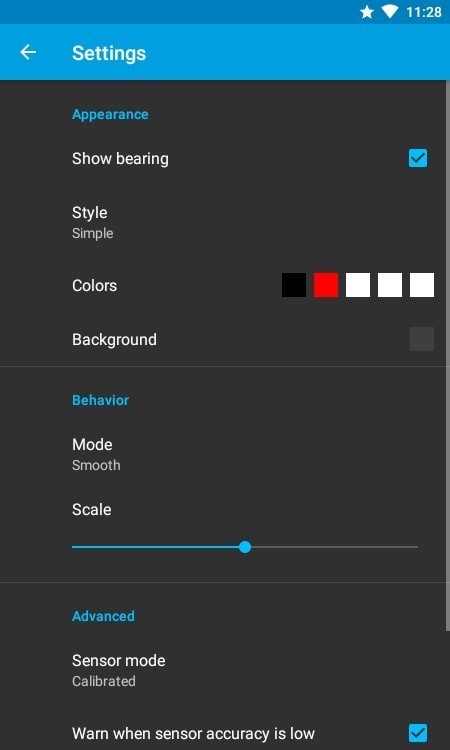Open the Style setting showing Simple
Image resolution: width=450 pixels, height=750 pixels.
(x=225, y=222)
